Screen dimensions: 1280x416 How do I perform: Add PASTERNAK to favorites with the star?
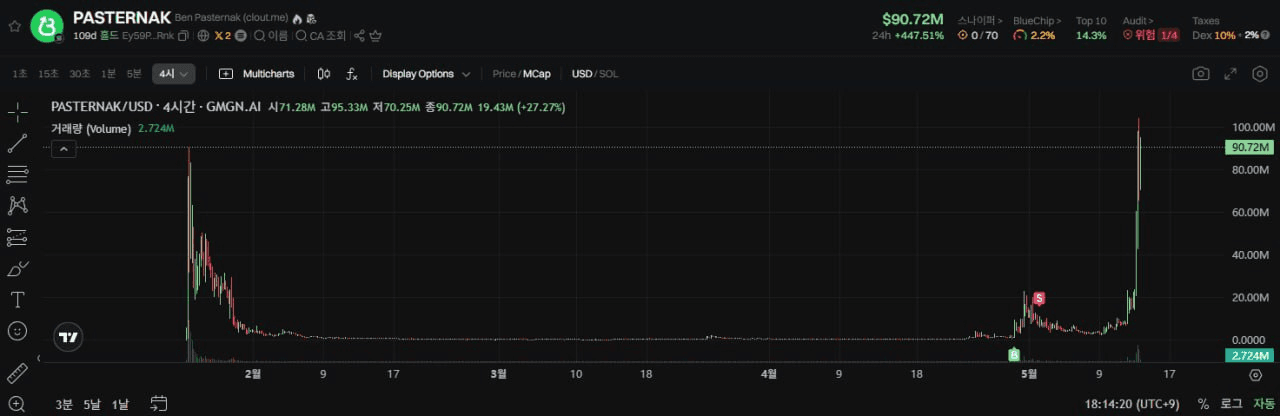pos(14,26)
